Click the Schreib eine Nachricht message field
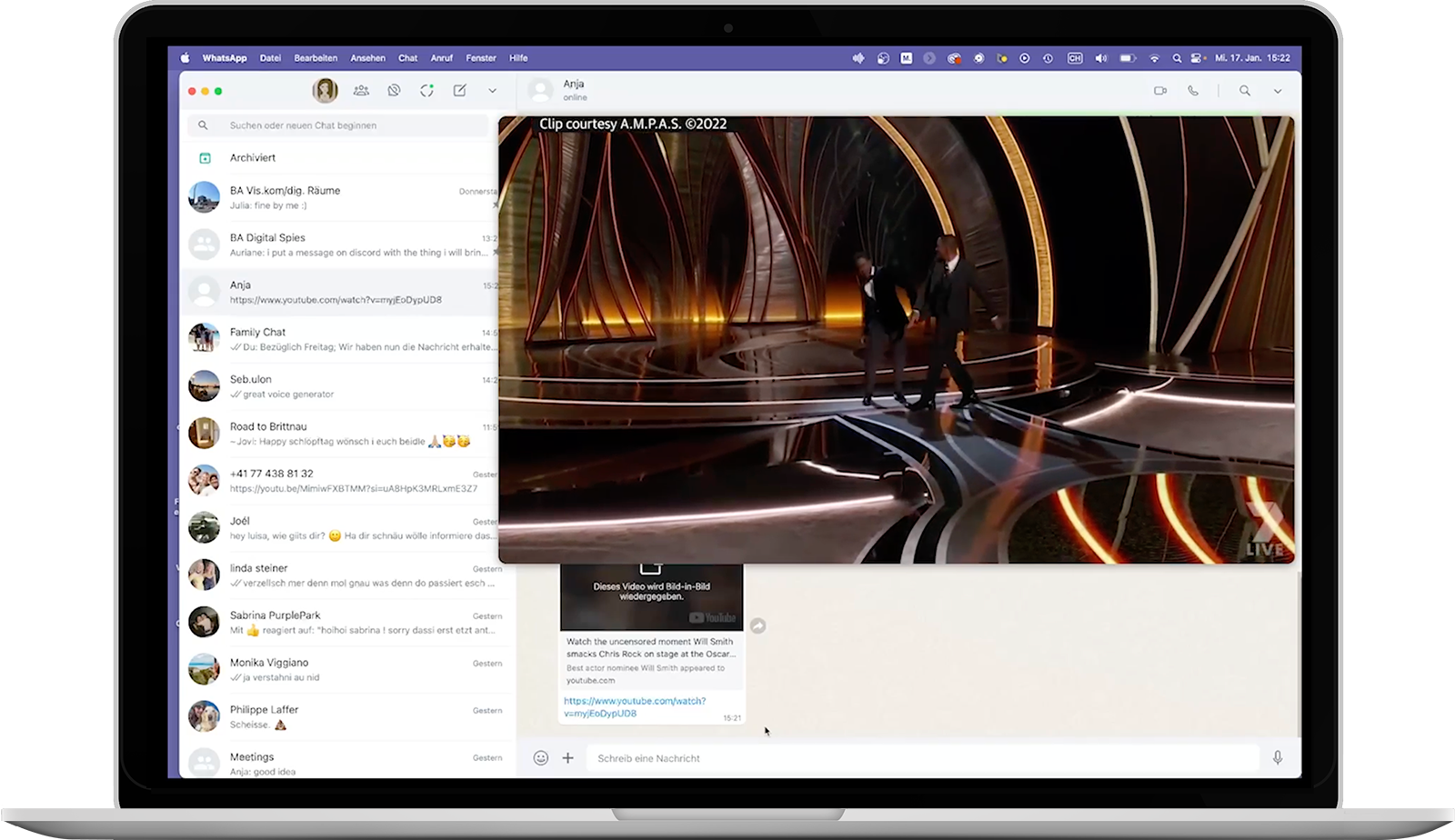 [923, 757]
